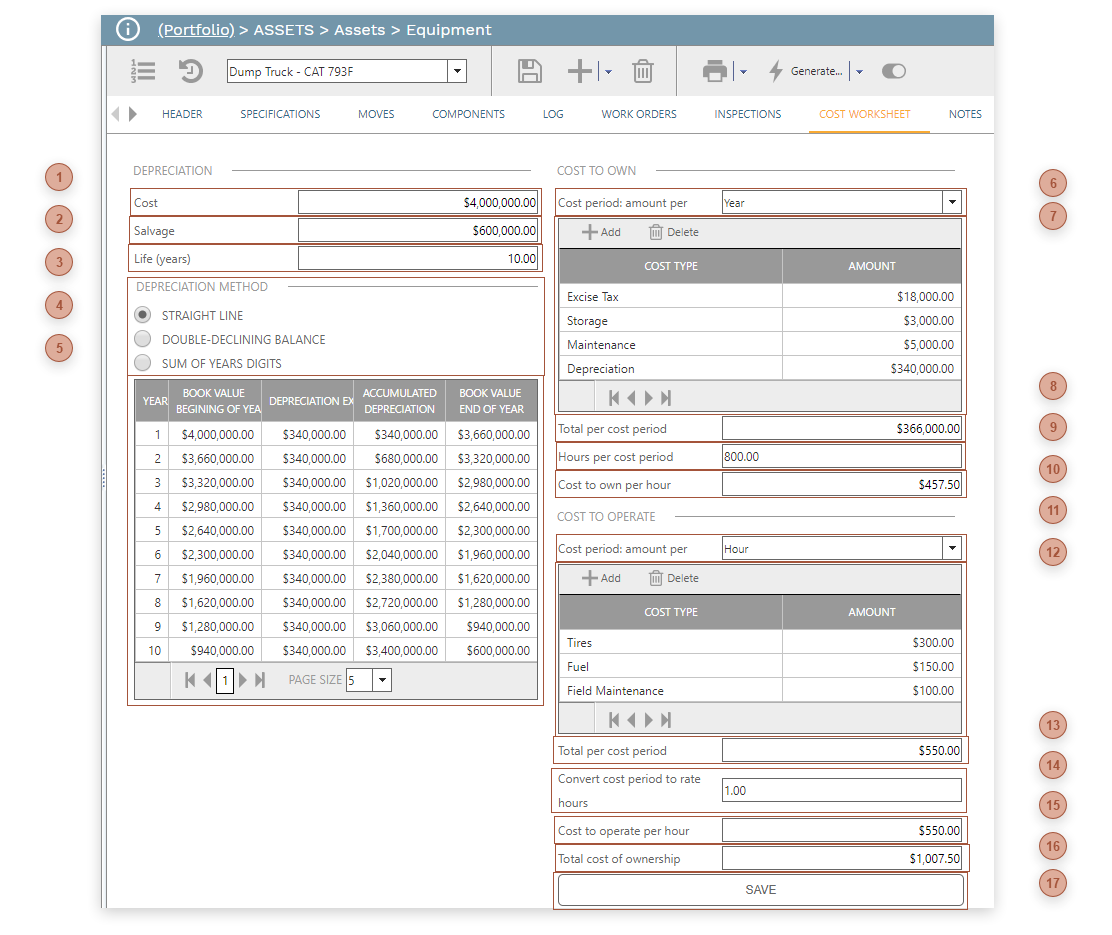Click the history/revert icon in the toolbar
The image size is (1112, 935).
pos(190,71)
